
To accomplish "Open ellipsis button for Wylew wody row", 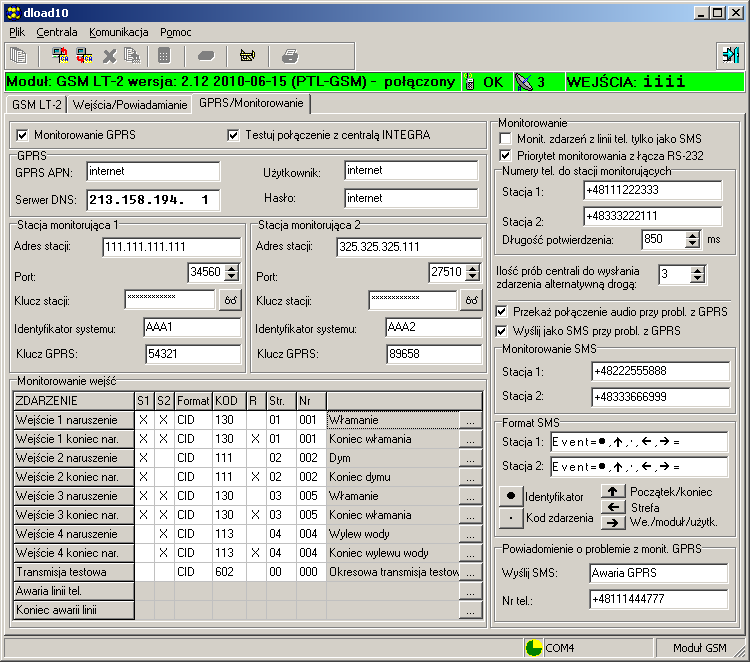I will coord(471,534).
